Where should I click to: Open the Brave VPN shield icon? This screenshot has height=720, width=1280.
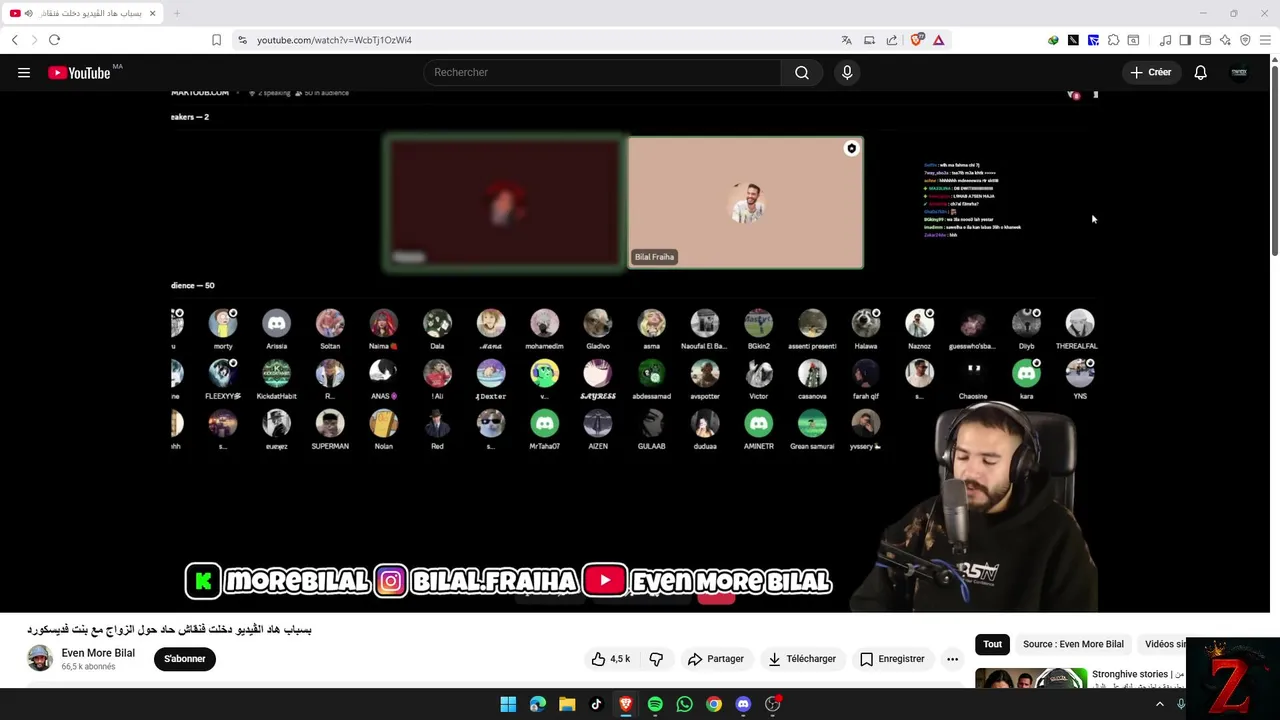point(1245,40)
